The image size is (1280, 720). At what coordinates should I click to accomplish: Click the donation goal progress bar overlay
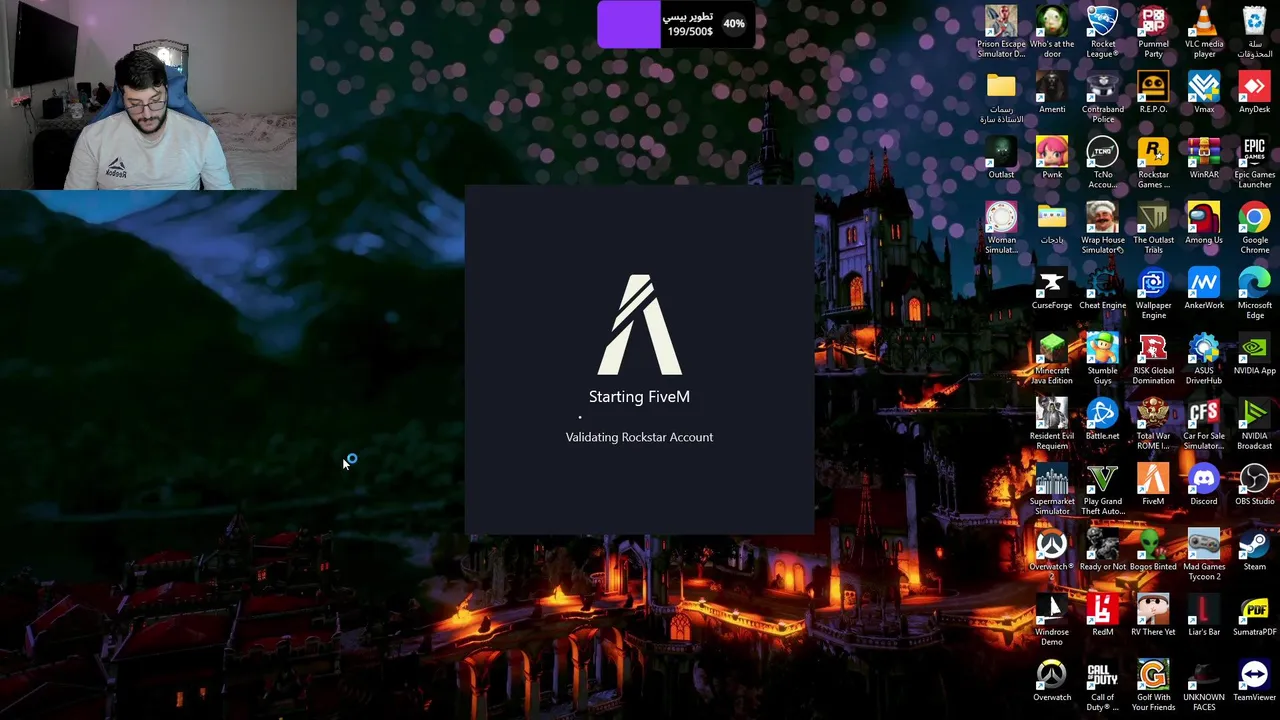[677, 25]
